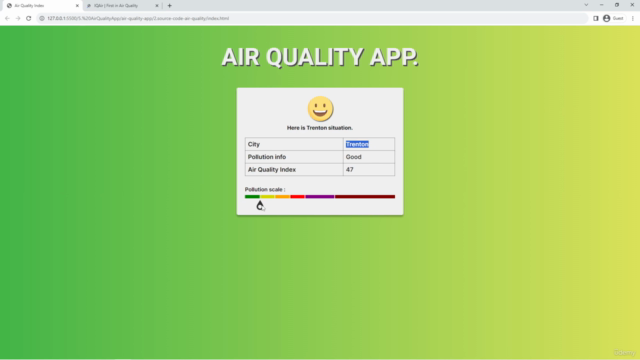Click the 'Pollution info' label cell
Image resolution: width=640 pixels, height=360 pixels.
tap(294, 157)
